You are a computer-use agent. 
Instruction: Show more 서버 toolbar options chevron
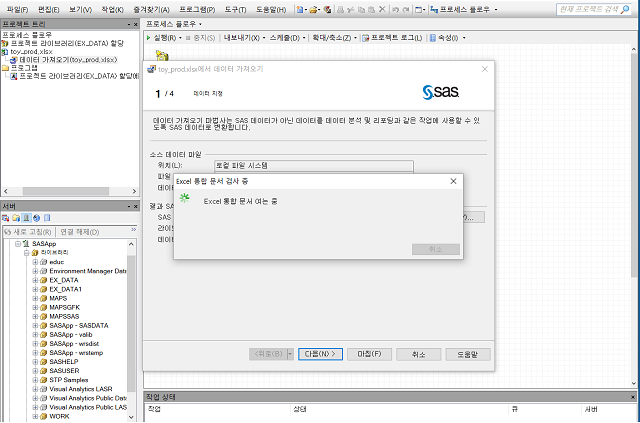coord(133,230)
